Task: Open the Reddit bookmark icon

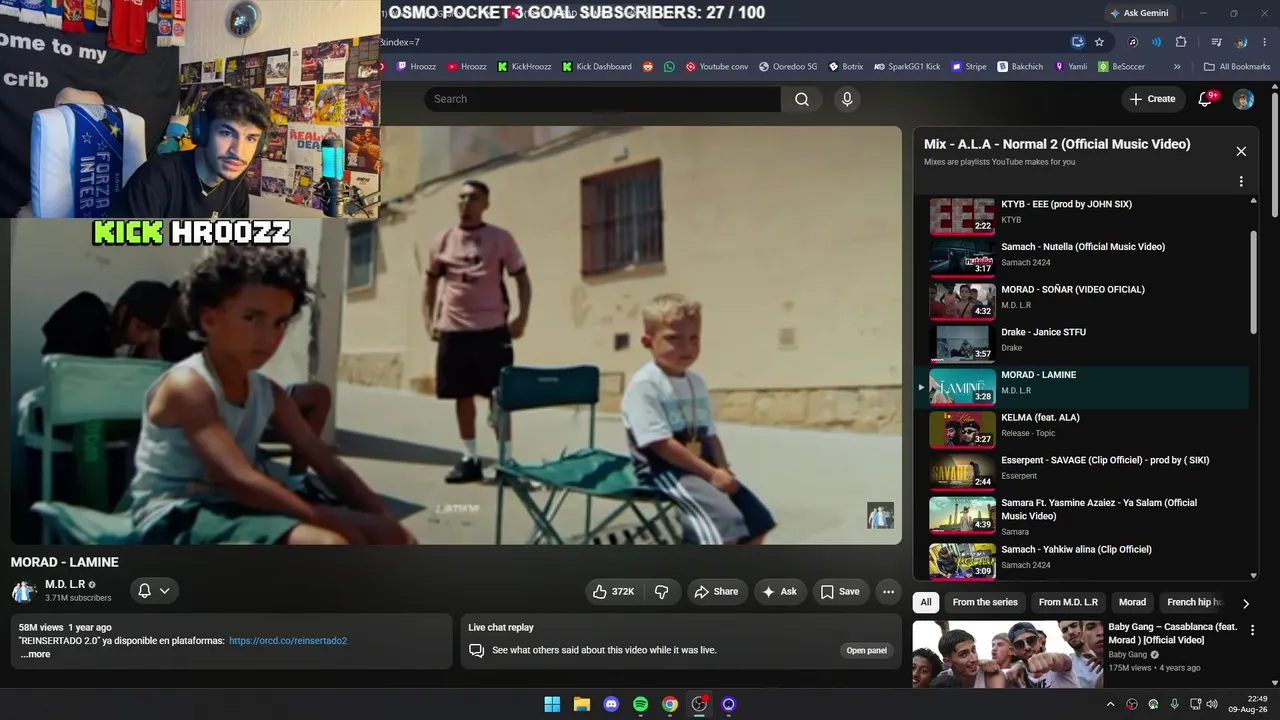Action: click(x=648, y=67)
